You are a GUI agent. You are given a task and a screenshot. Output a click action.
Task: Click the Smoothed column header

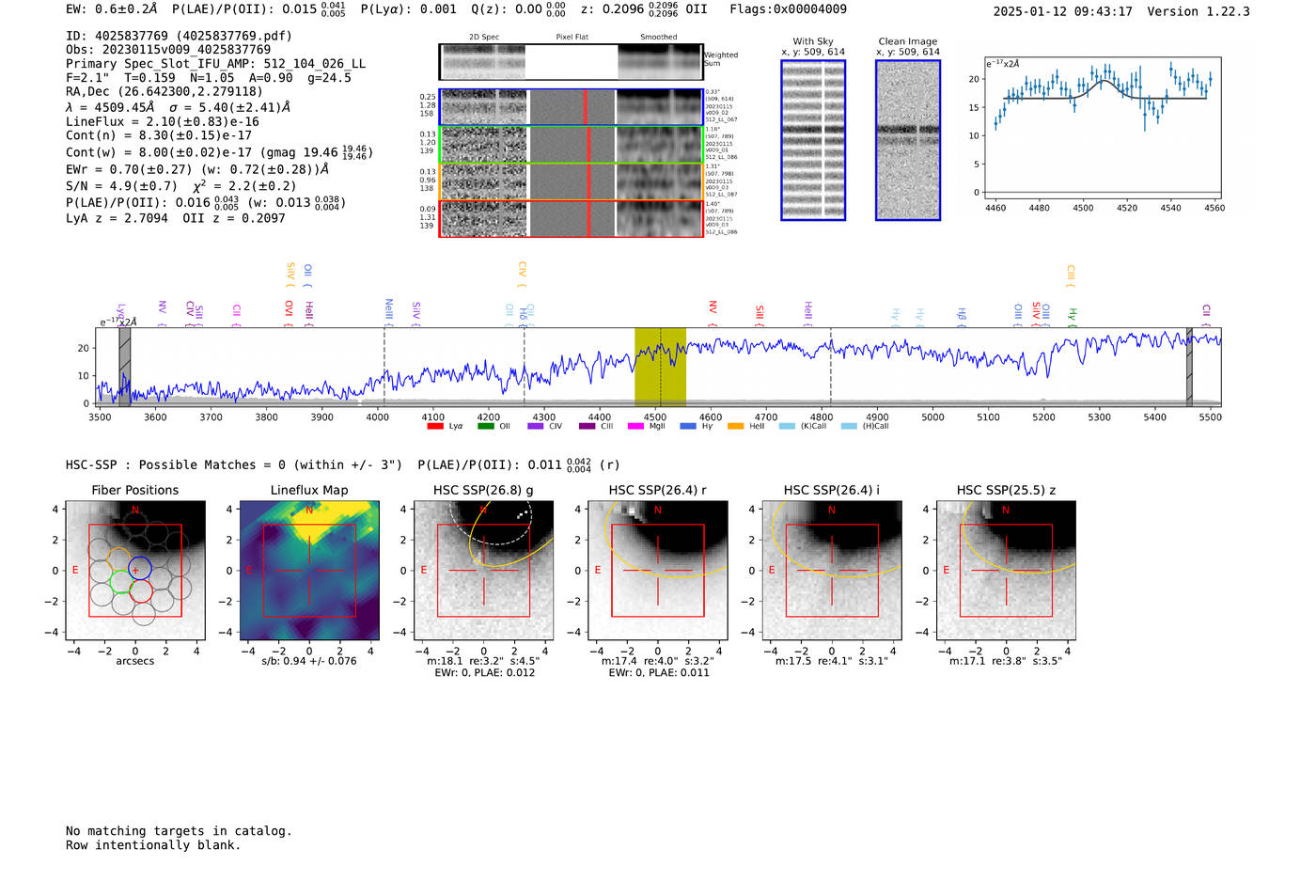(x=658, y=38)
